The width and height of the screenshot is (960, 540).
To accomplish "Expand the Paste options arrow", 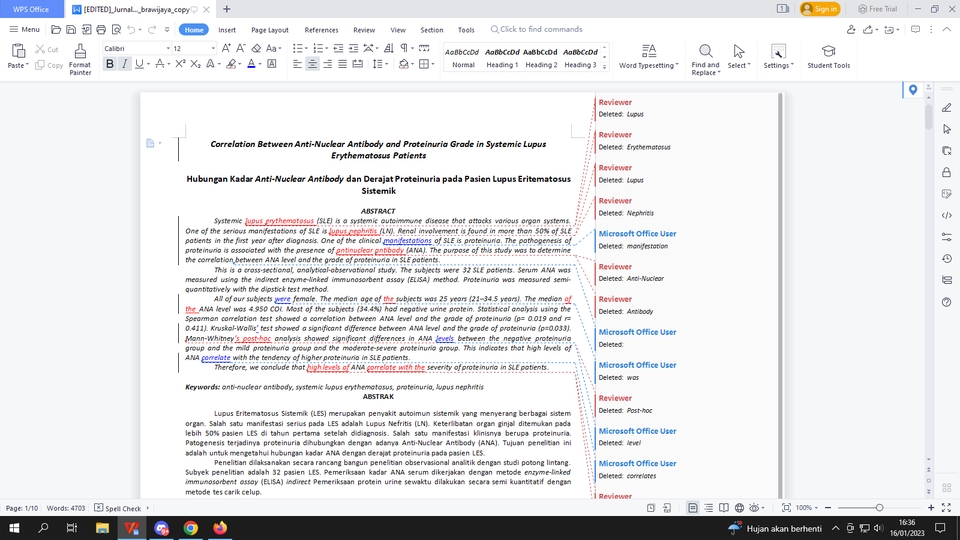I will 27,65.
